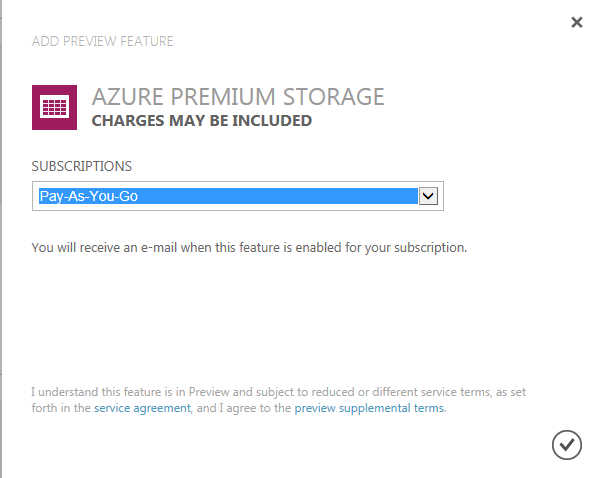Click the white grid inside the storage icon
This screenshot has height=478, width=602.
pos(55,106)
